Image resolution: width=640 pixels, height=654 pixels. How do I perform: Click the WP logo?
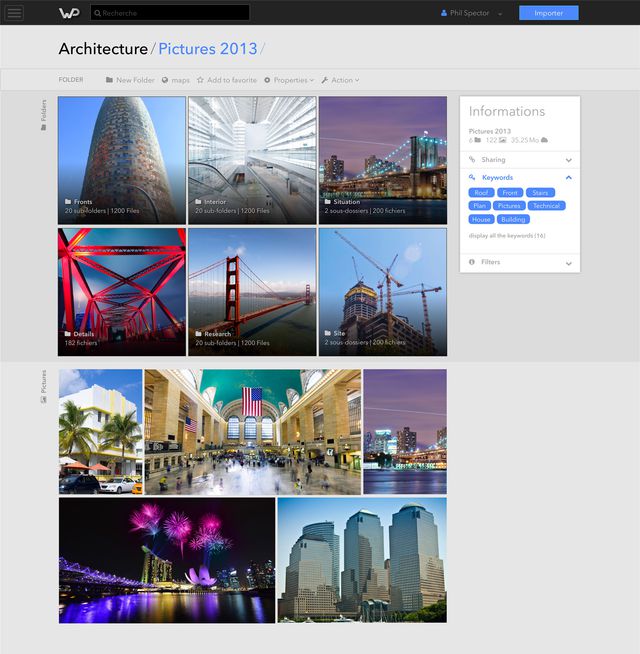pos(69,13)
